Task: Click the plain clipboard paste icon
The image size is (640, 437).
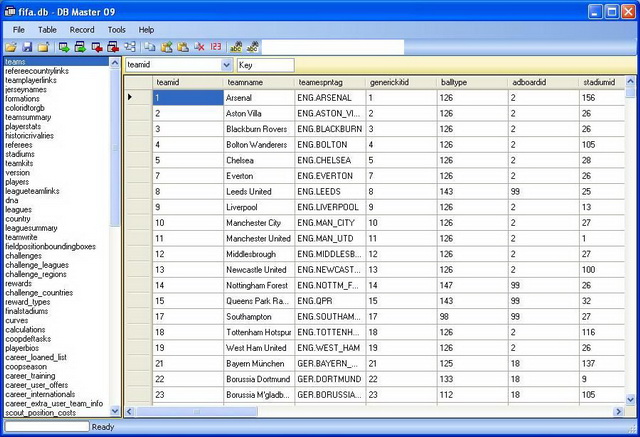Action: pos(183,47)
